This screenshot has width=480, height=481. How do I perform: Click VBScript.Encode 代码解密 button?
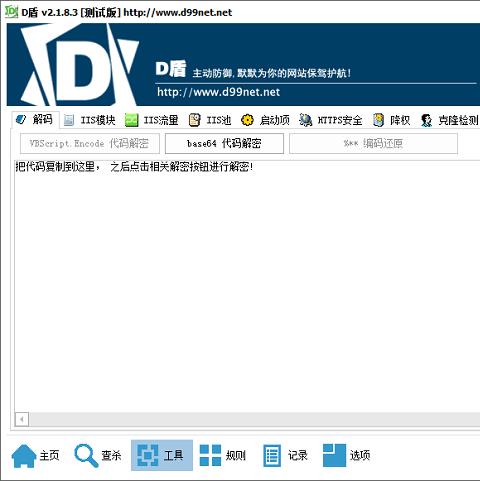point(90,144)
